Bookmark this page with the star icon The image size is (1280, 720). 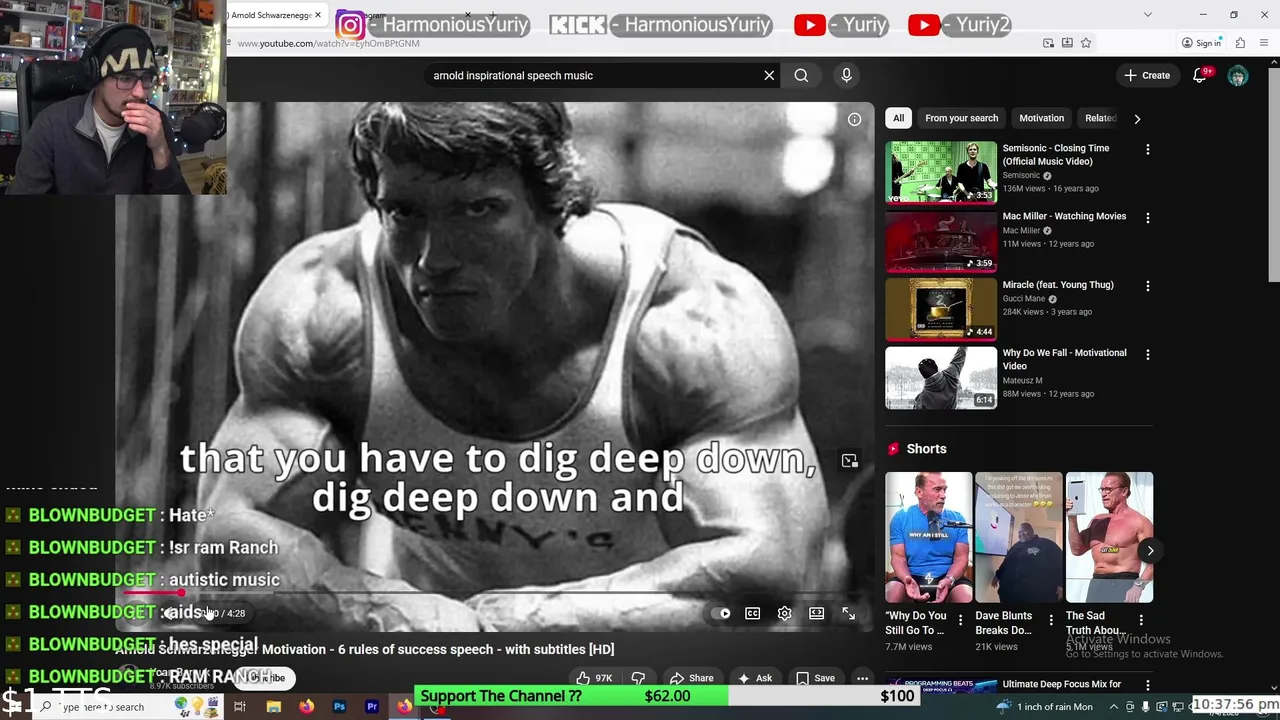click(1086, 43)
